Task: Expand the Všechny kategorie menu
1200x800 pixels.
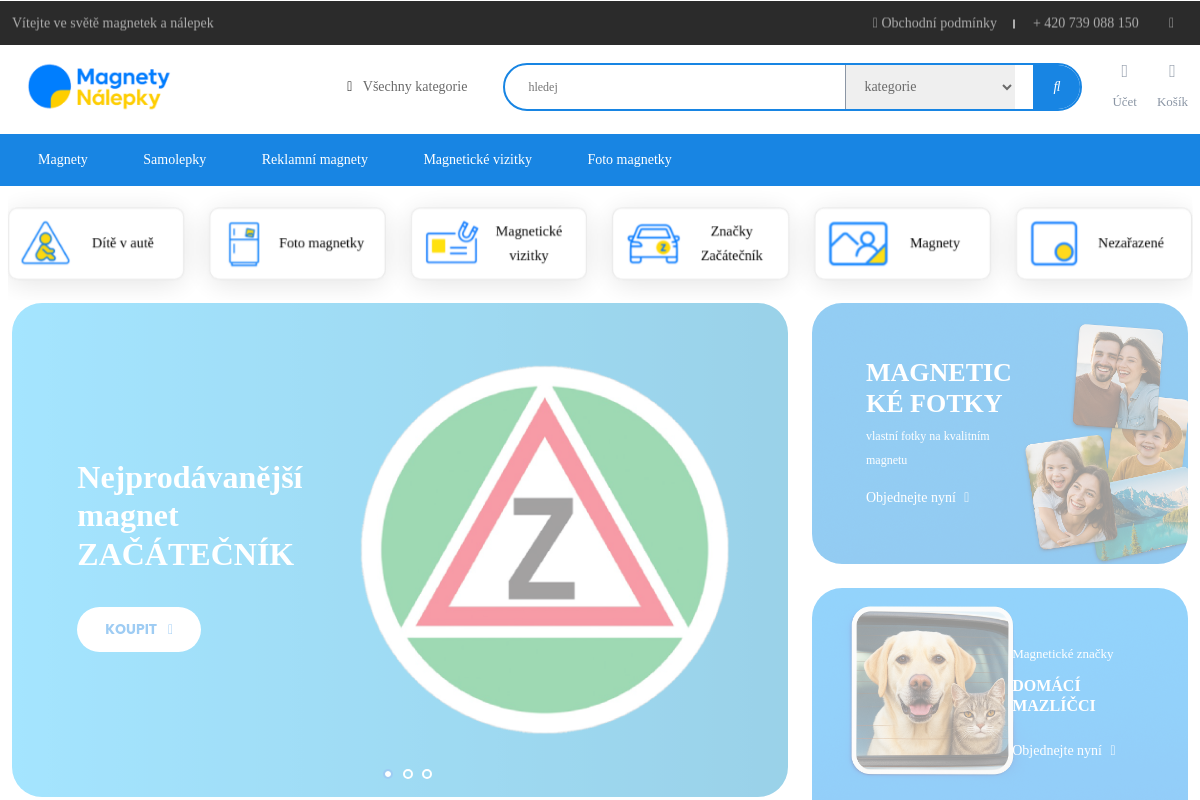Action: 407,87
